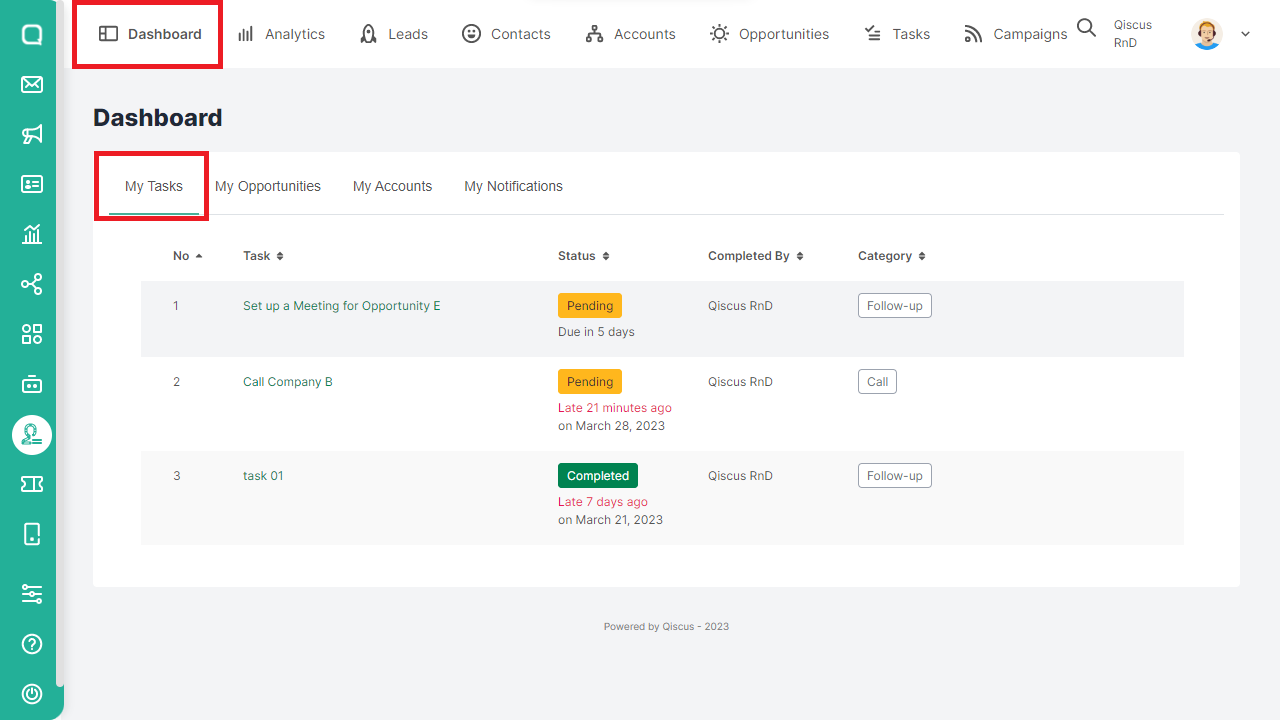The image size is (1280, 720).
Task: Sort the table by Status column
Action: coord(583,256)
